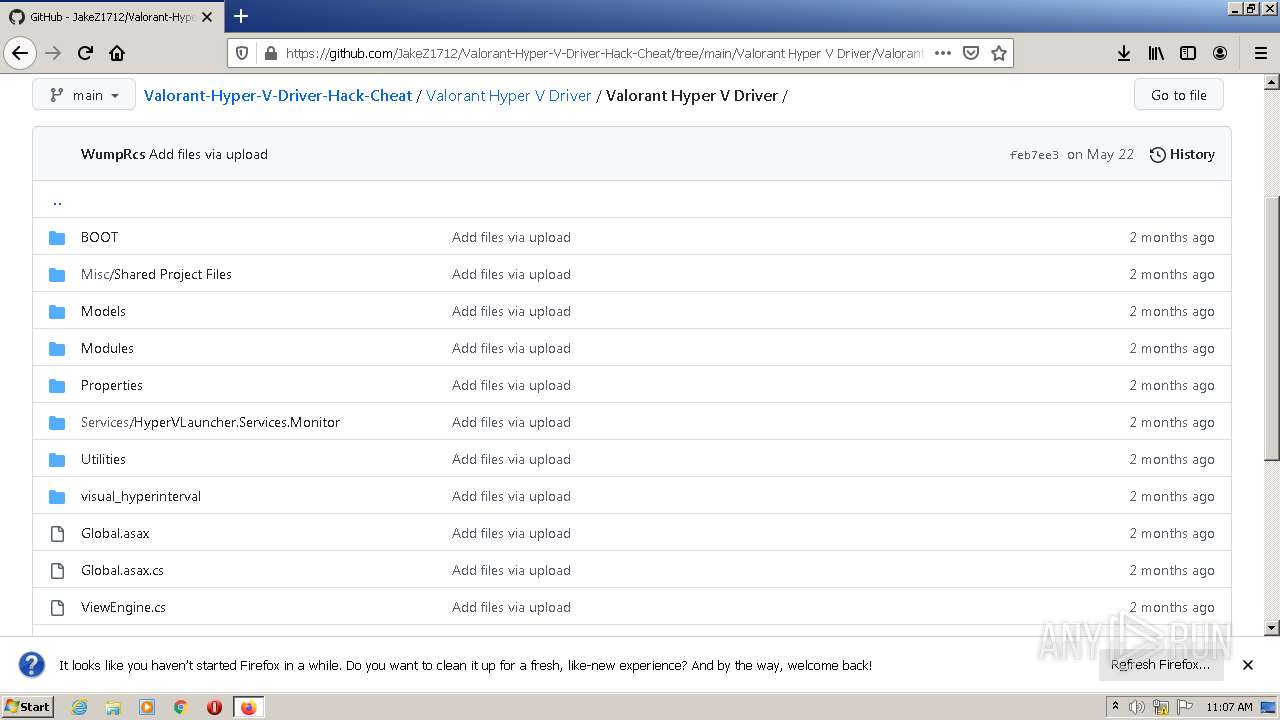
Task: Open Services/HyperVLauncher.Services.Monitor folder
Action: click(210, 422)
